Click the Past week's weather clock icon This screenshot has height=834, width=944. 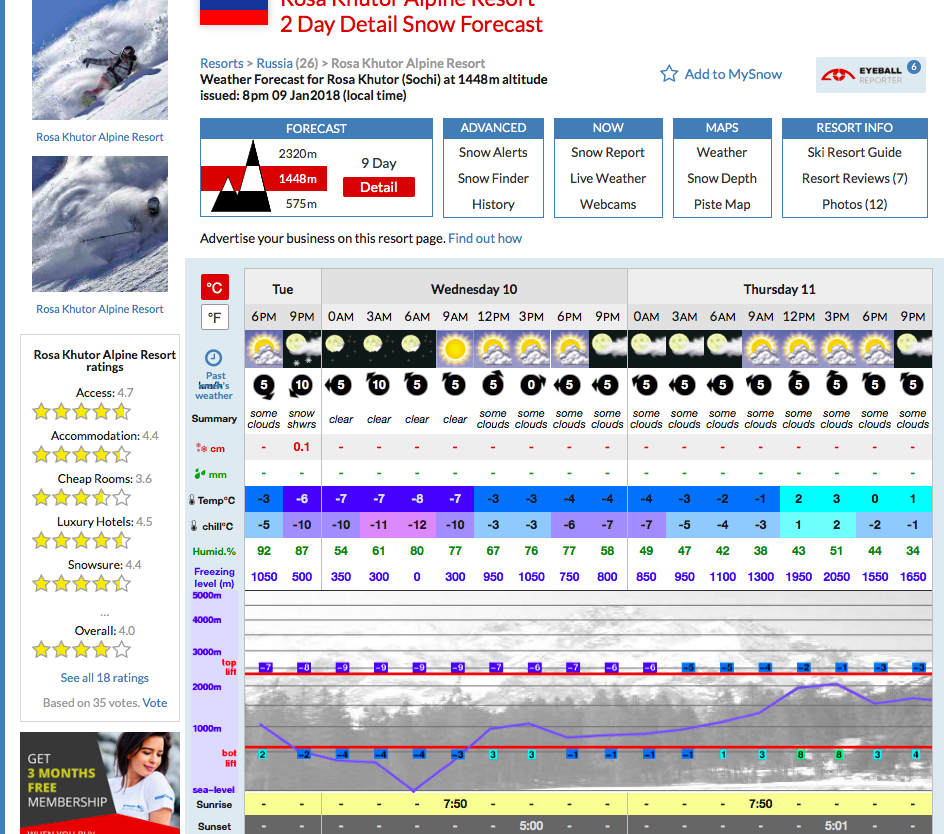click(x=214, y=358)
